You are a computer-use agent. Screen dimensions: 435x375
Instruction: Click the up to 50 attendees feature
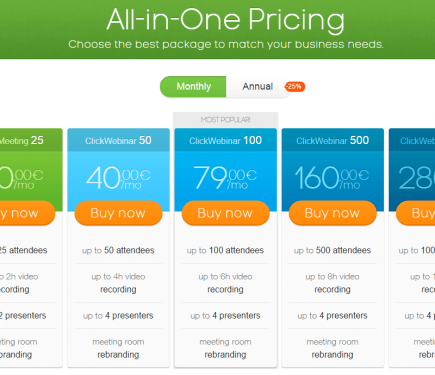coord(118,250)
